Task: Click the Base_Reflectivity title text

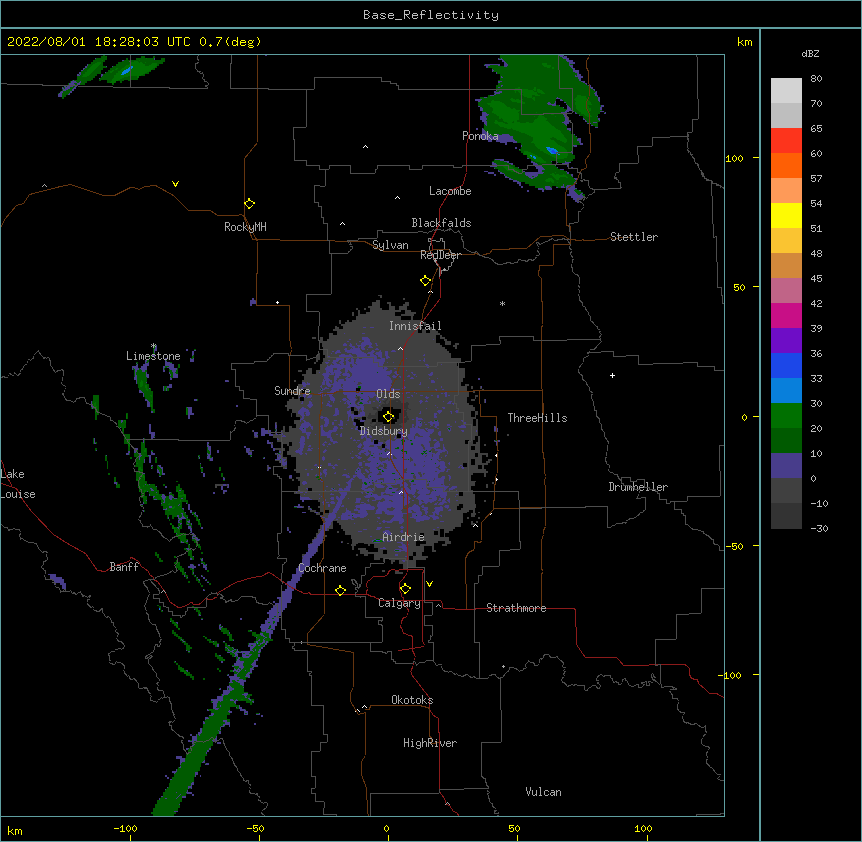Action: [x=431, y=15]
